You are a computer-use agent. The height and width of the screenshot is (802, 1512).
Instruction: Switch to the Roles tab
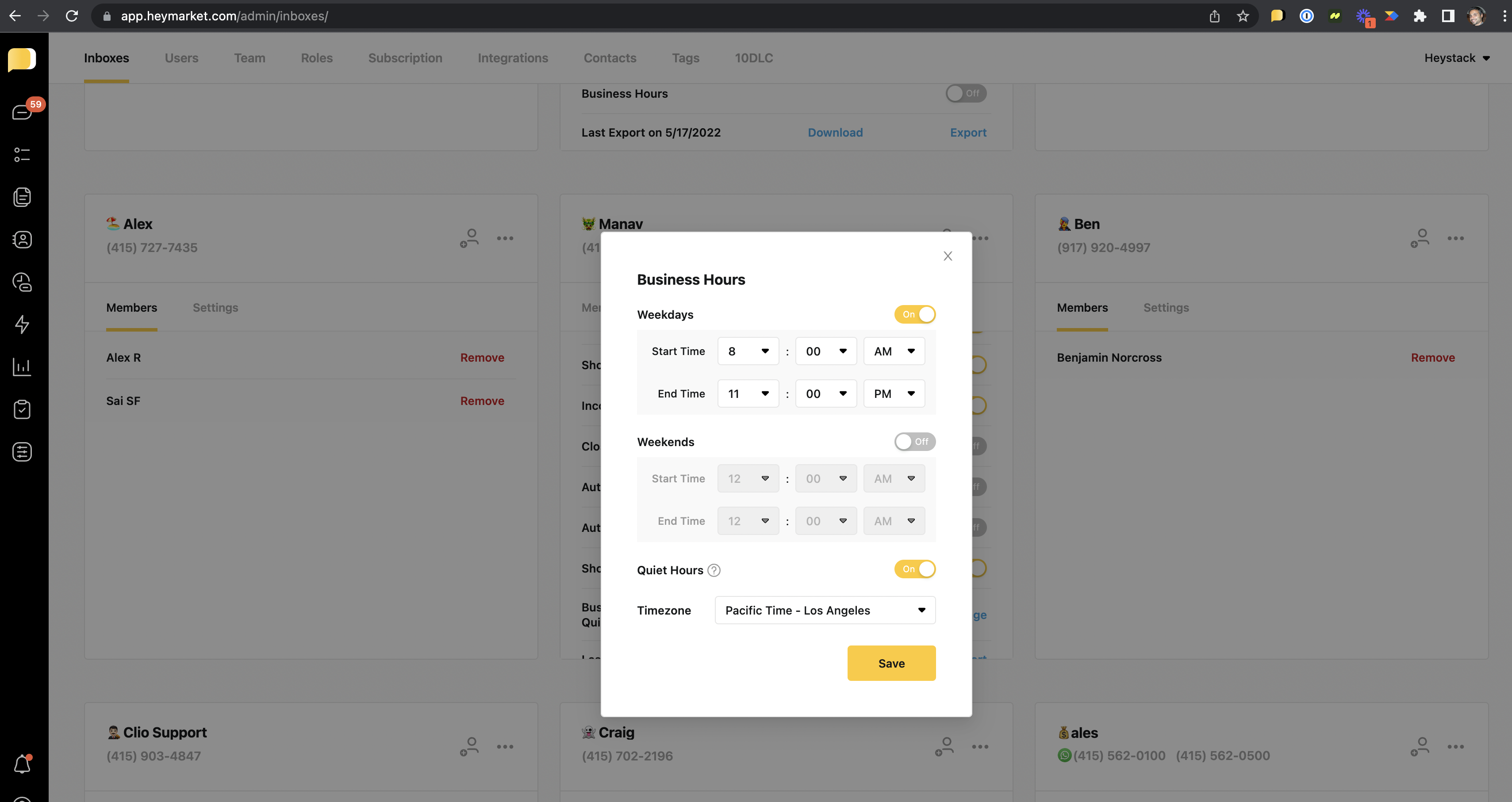(x=316, y=58)
